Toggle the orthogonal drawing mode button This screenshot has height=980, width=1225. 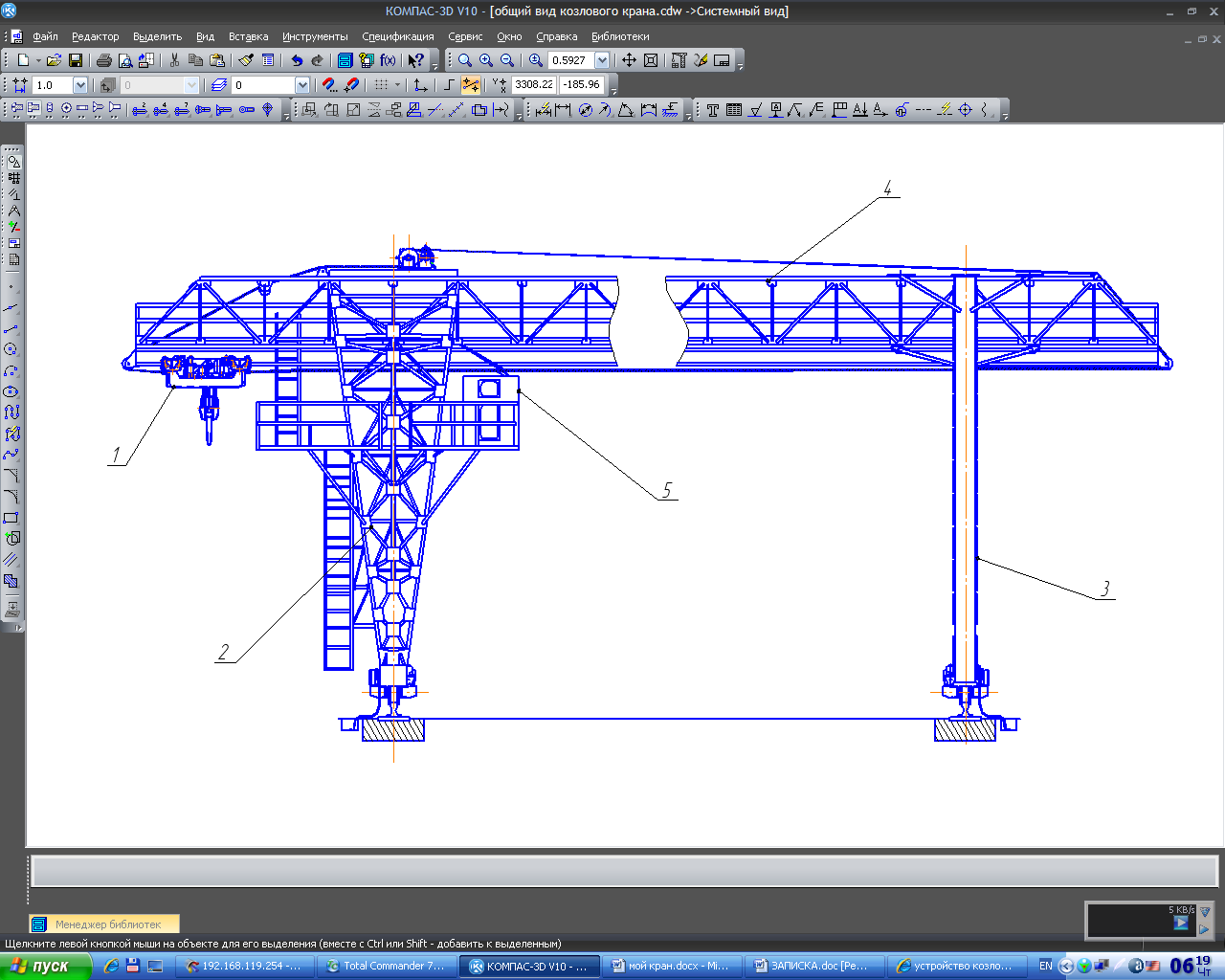[x=448, y=85]
